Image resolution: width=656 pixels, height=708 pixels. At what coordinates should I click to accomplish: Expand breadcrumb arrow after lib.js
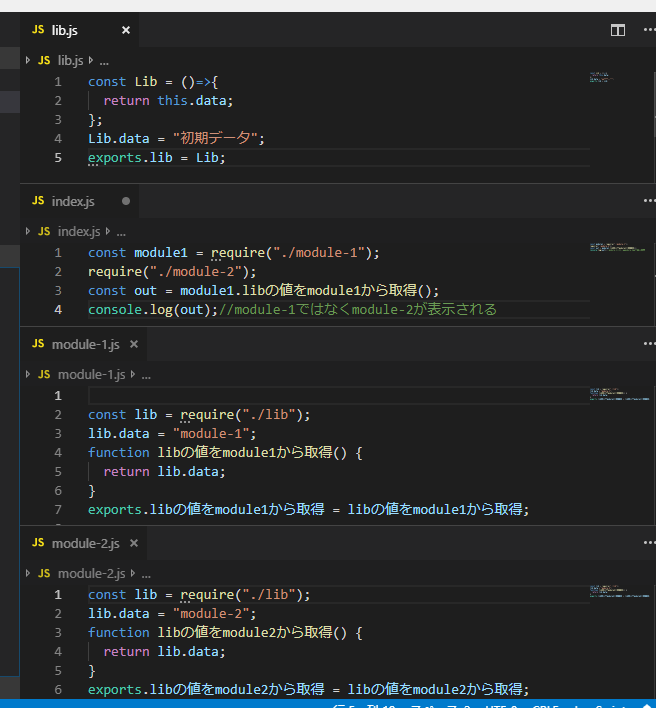(x=91, y=60)
